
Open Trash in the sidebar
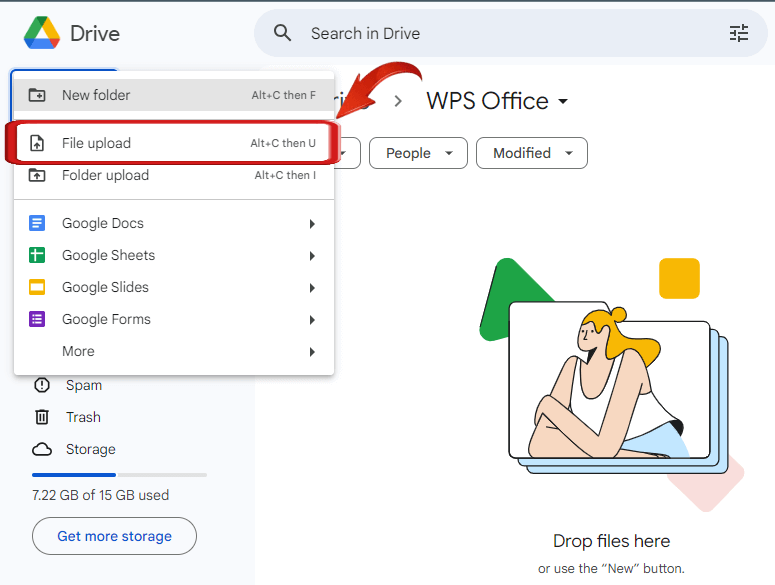click(83, 417)
